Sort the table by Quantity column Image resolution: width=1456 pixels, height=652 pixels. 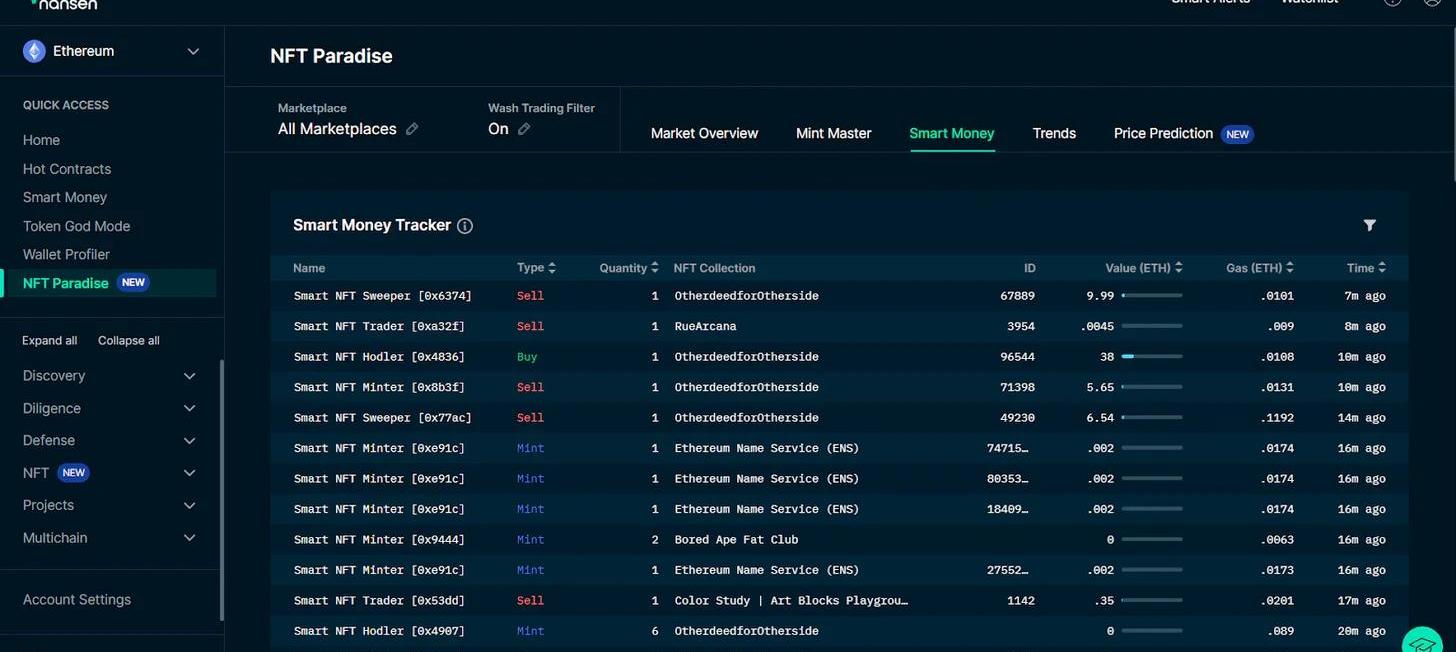[654, 268]
